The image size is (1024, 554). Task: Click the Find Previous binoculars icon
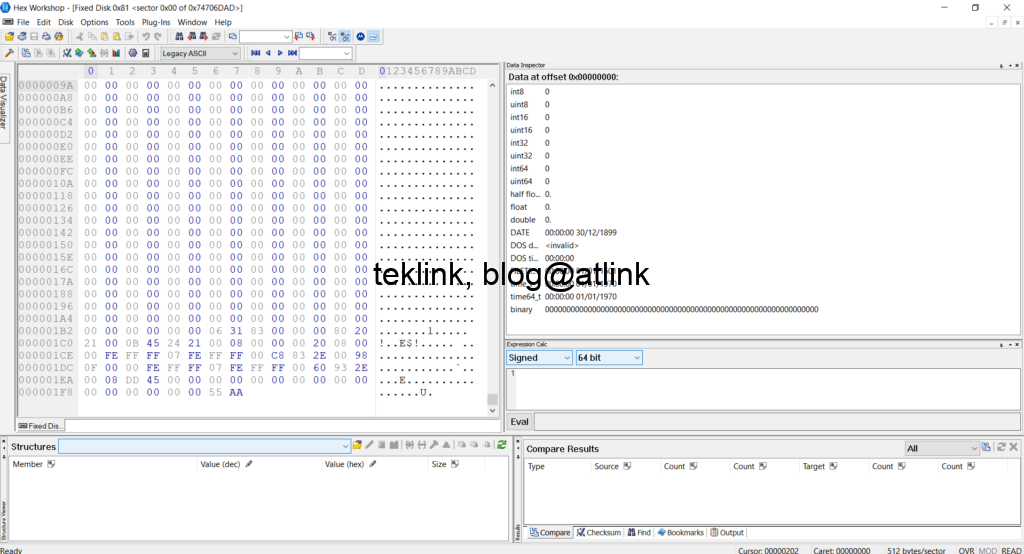click(192, 37)
